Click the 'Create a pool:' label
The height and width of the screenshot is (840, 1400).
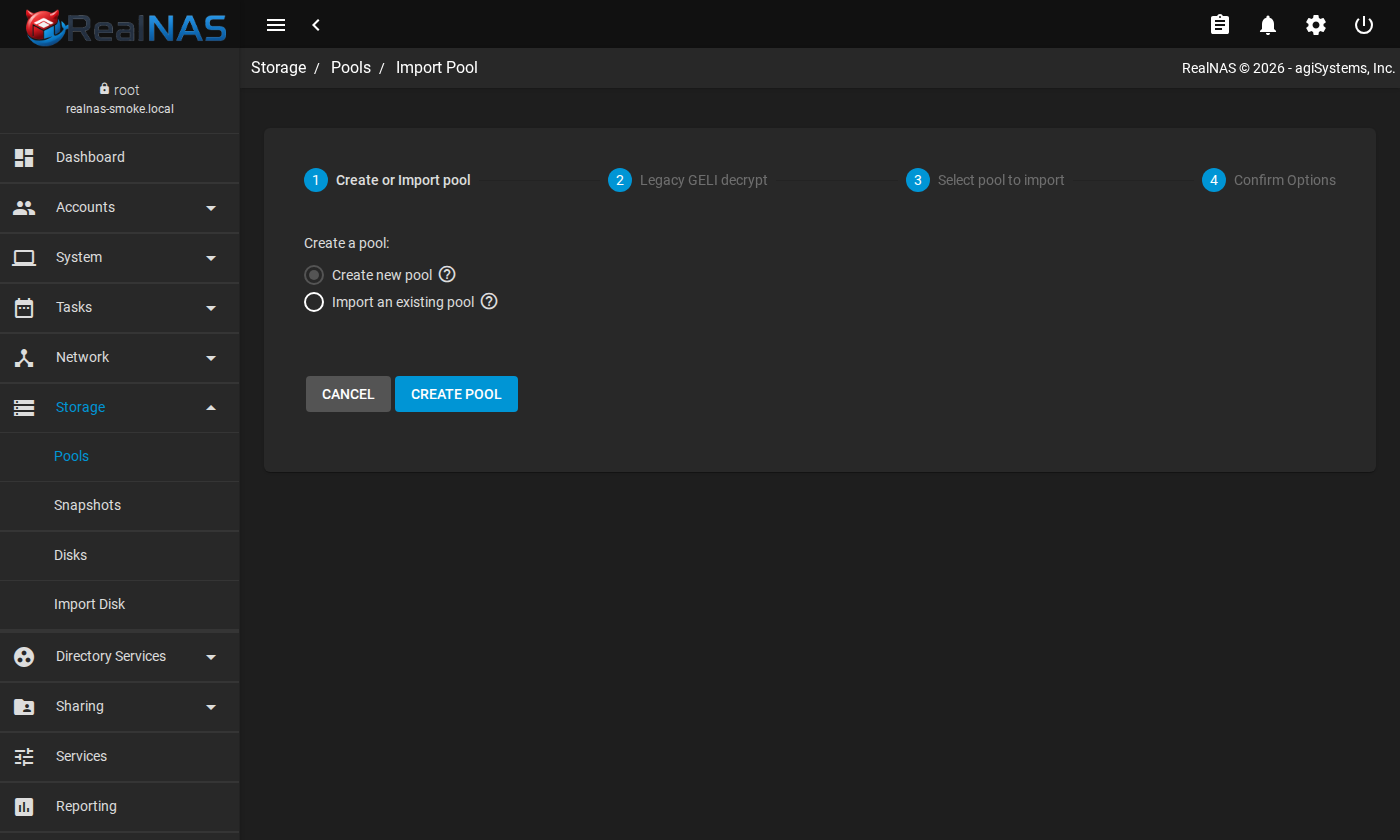(346, 243)
